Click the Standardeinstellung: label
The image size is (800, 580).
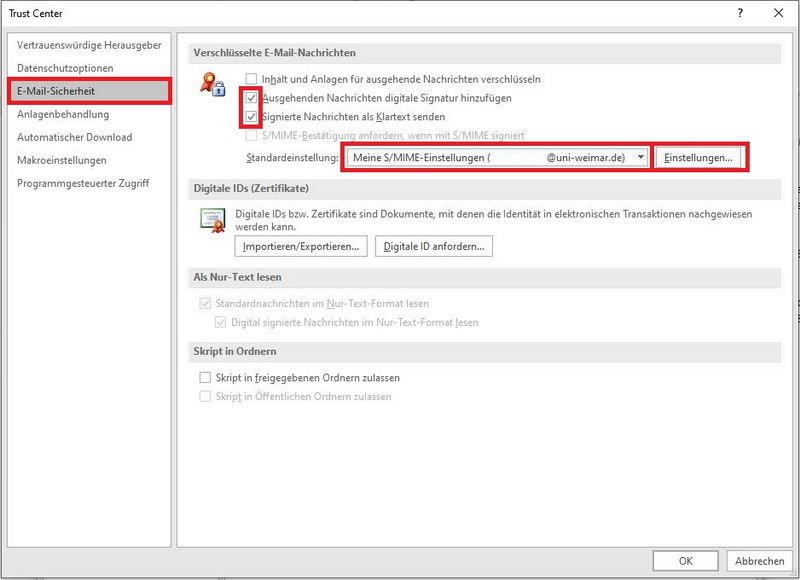click(x=292, y=158)
